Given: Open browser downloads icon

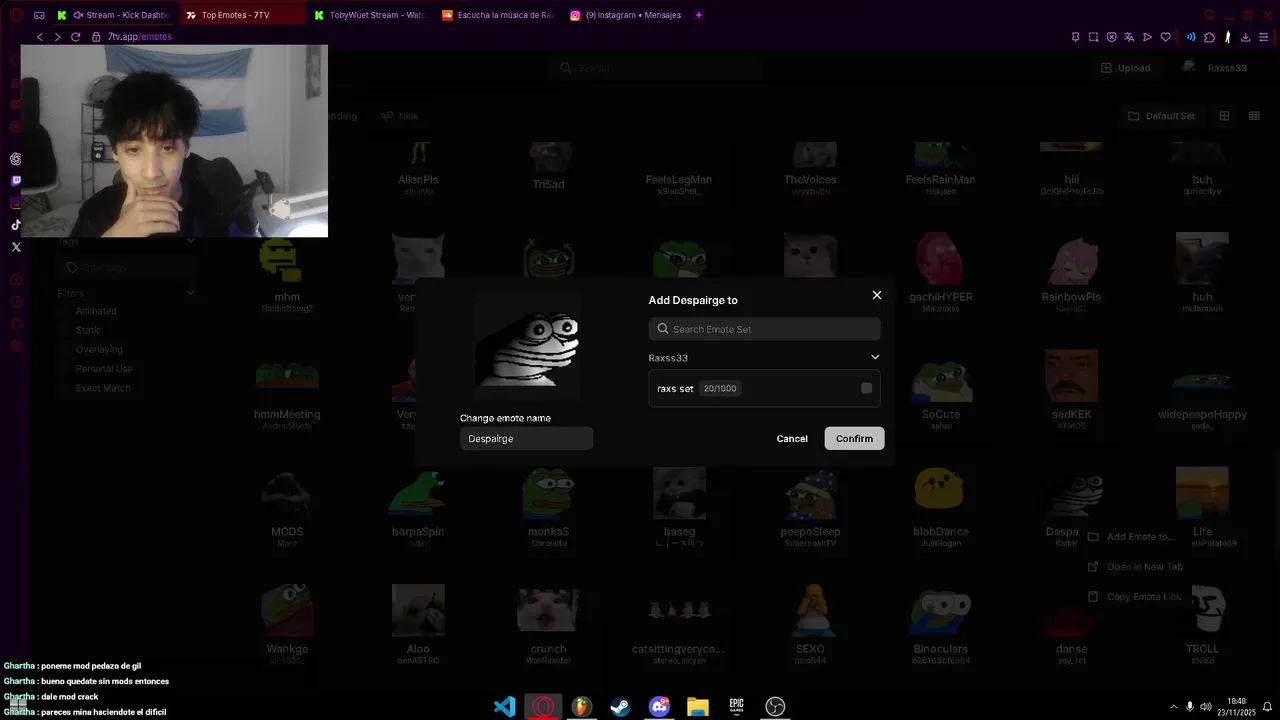Looking at the screenshot, I should click(x=1245, y=37).
